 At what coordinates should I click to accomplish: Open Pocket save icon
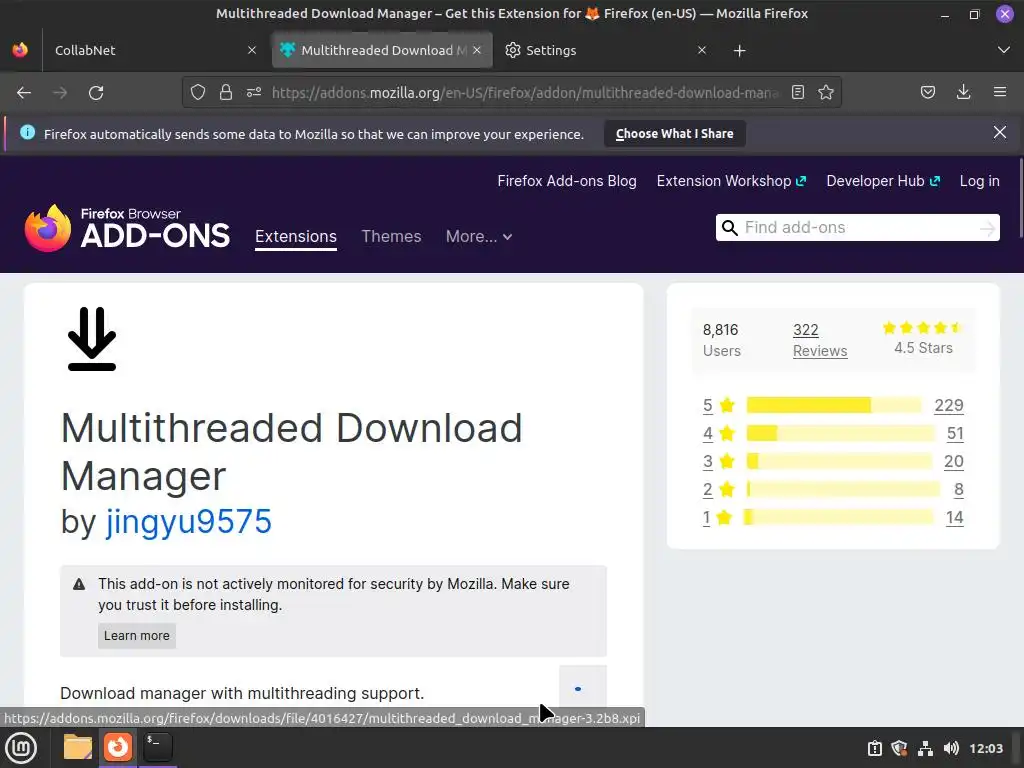point(927,92)
